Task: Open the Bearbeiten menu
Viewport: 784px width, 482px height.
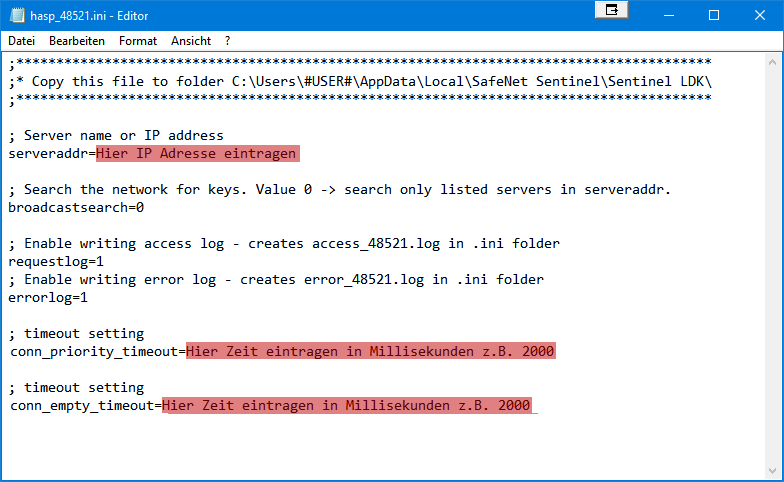Action: [76, 41]
